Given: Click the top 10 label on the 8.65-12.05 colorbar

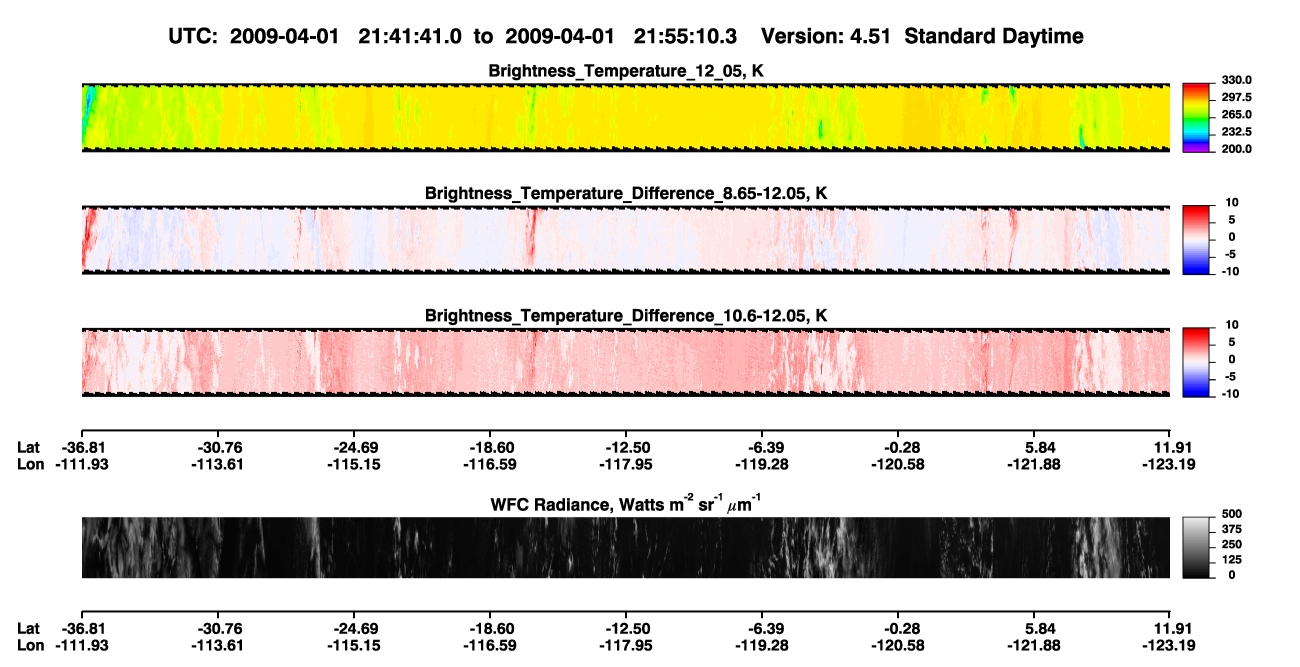Looking at the screenshot, I should (1233, 203).
